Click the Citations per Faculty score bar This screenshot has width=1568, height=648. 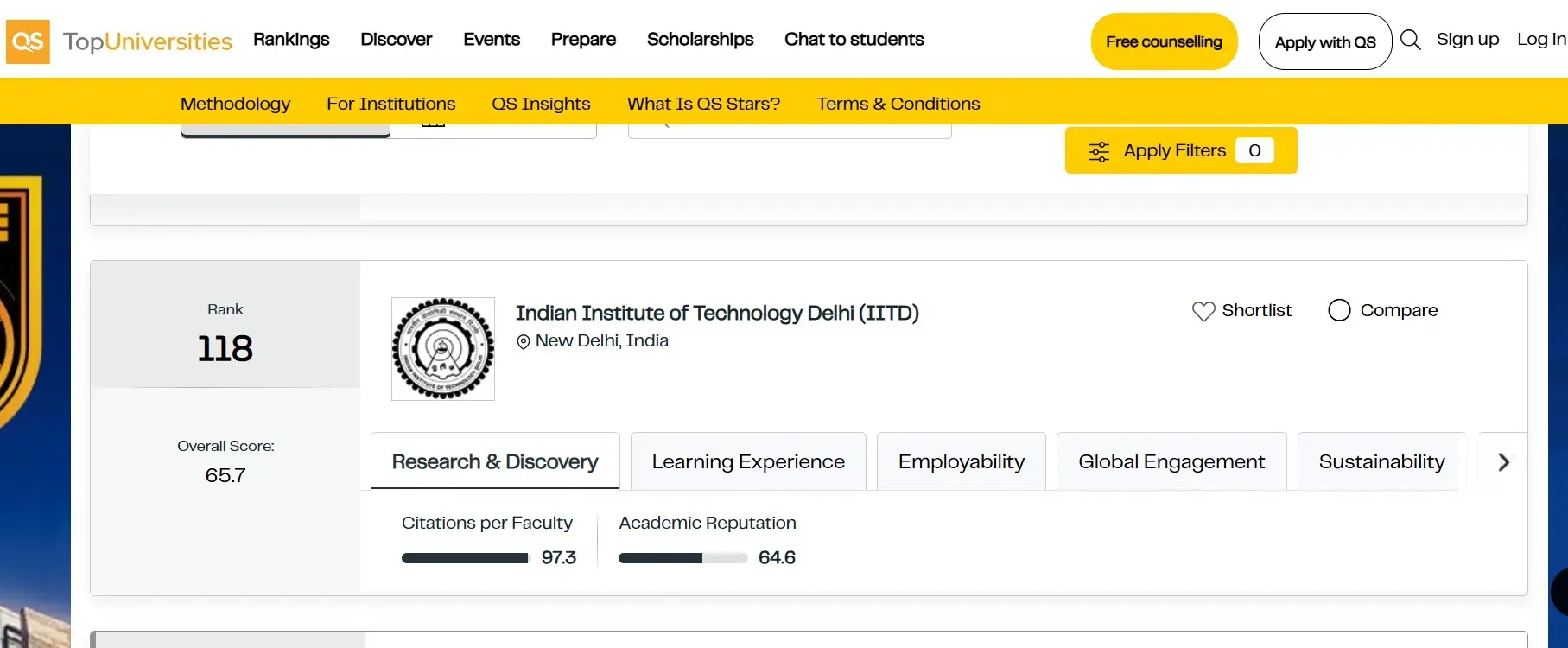point(465,558)
